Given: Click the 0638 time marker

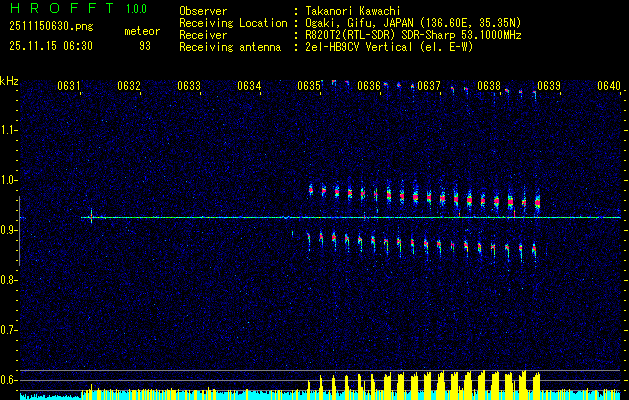Looking at the screenshot, I should (x=489, y=86).
